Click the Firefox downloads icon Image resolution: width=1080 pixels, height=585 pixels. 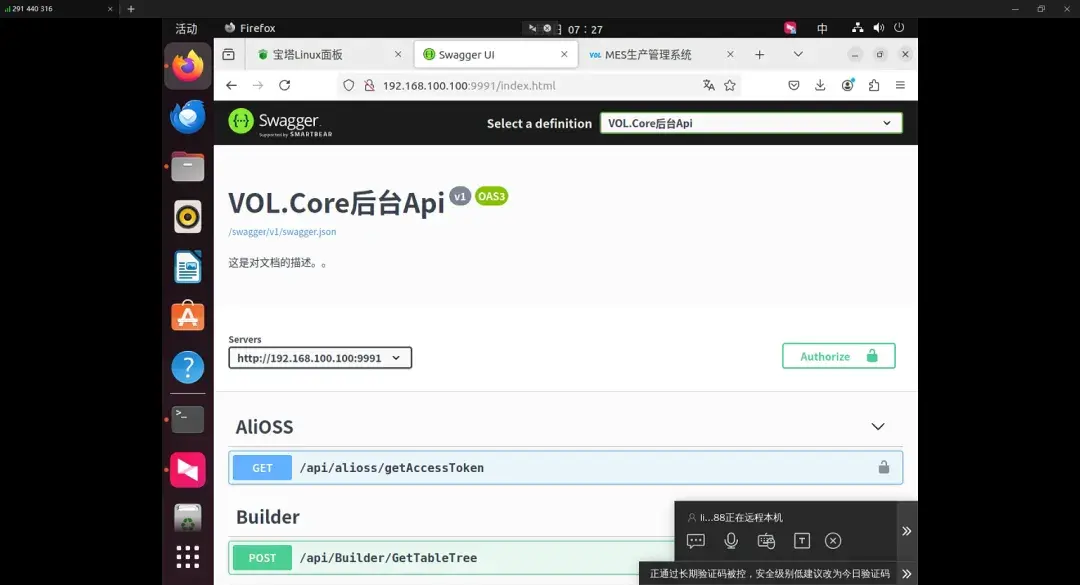[820, 85]
